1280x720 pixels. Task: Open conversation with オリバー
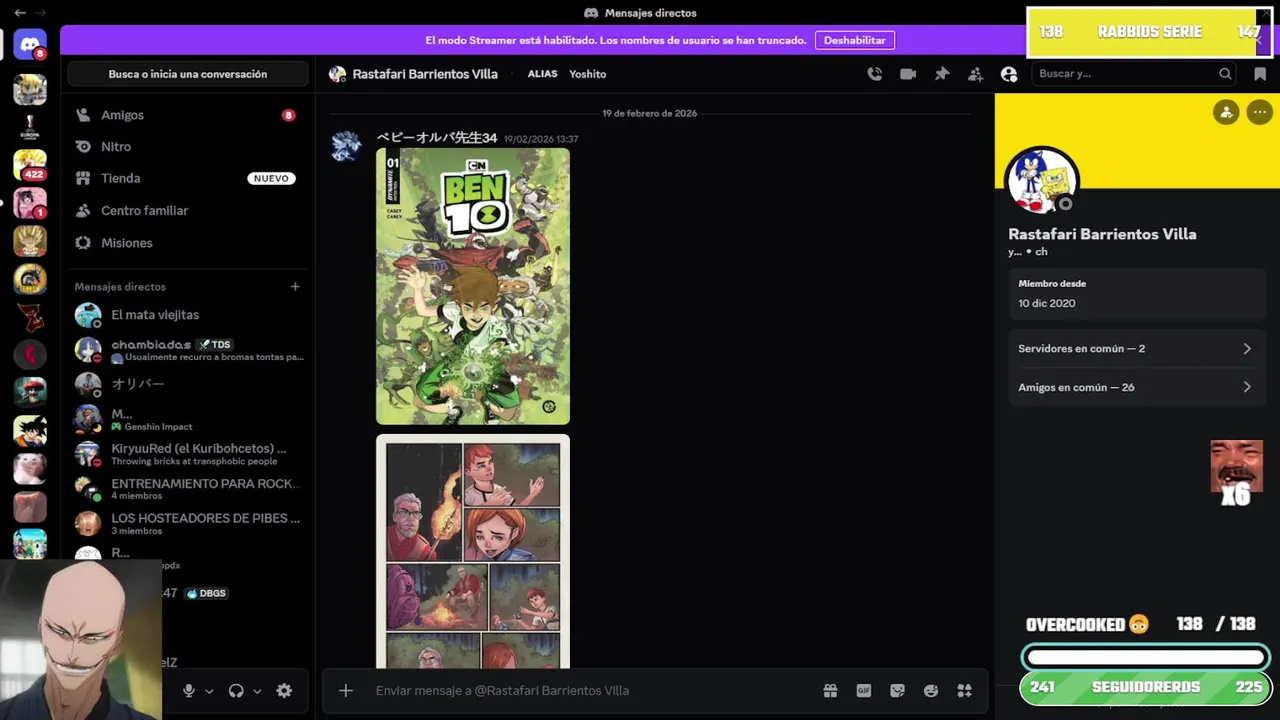187,384
